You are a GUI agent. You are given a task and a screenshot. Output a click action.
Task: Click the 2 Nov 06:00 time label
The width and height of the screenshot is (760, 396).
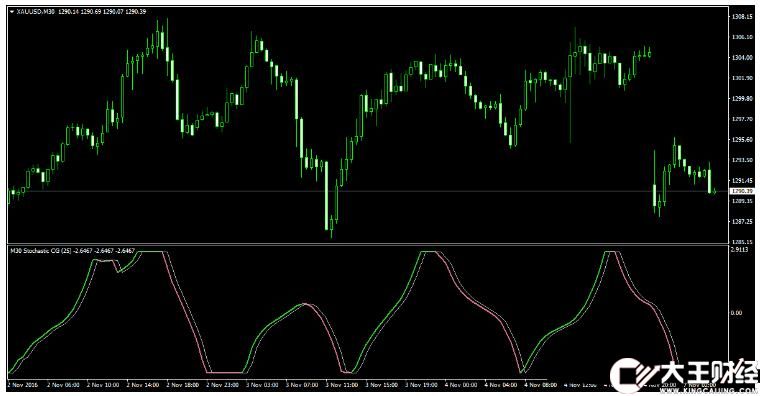(x=63, y=385)
